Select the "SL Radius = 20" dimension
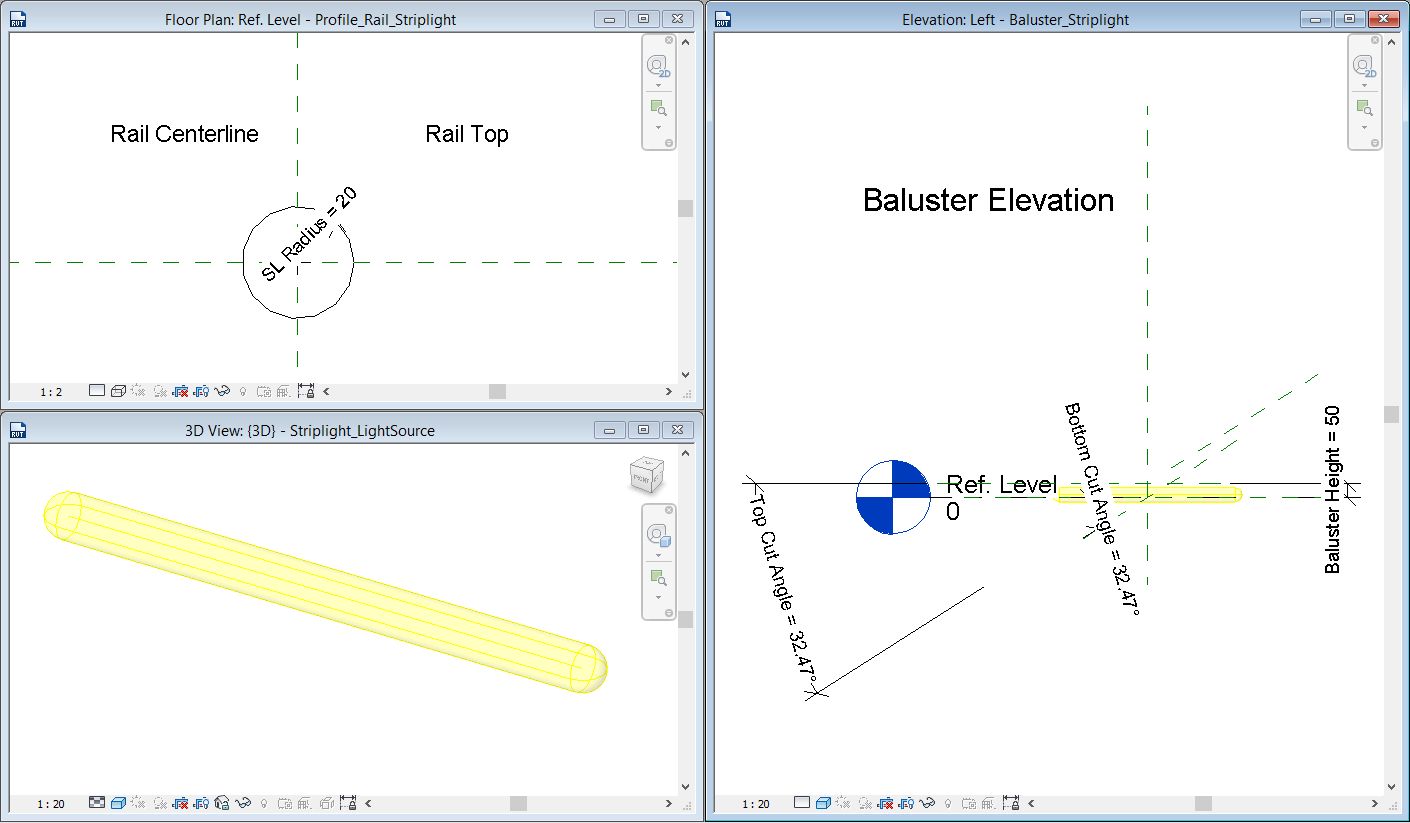This screenshot has width=1410, height=823. click(309, 233)
